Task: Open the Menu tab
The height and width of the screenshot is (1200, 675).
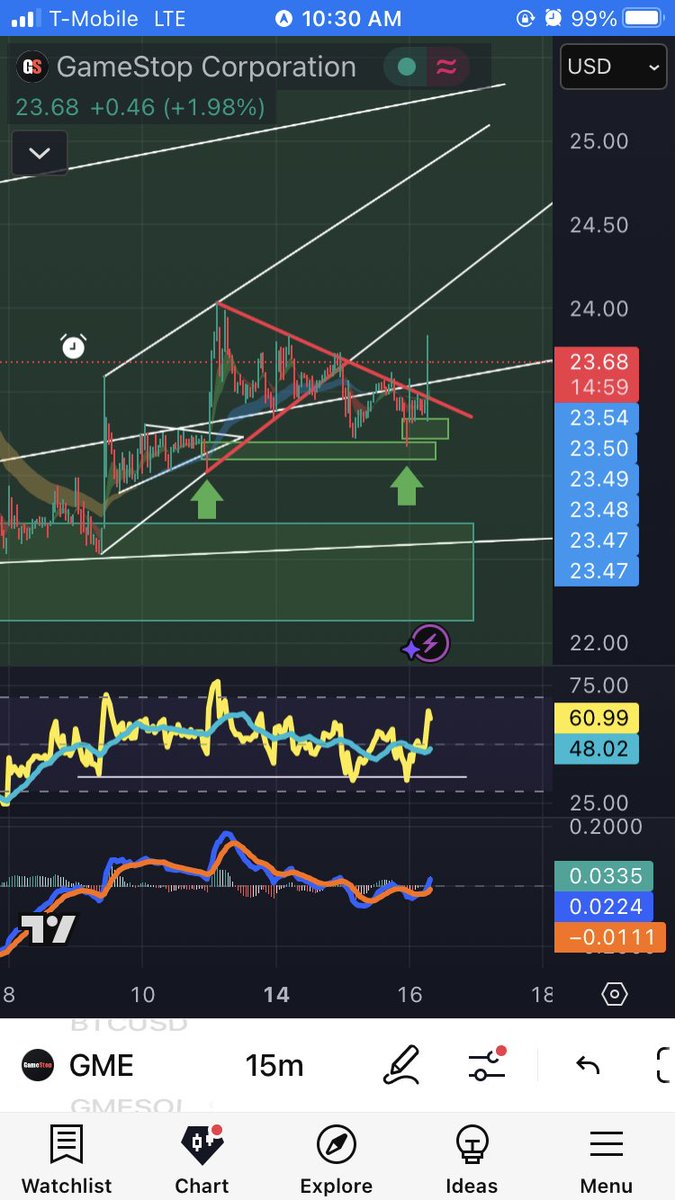Action: (606, 1160)
